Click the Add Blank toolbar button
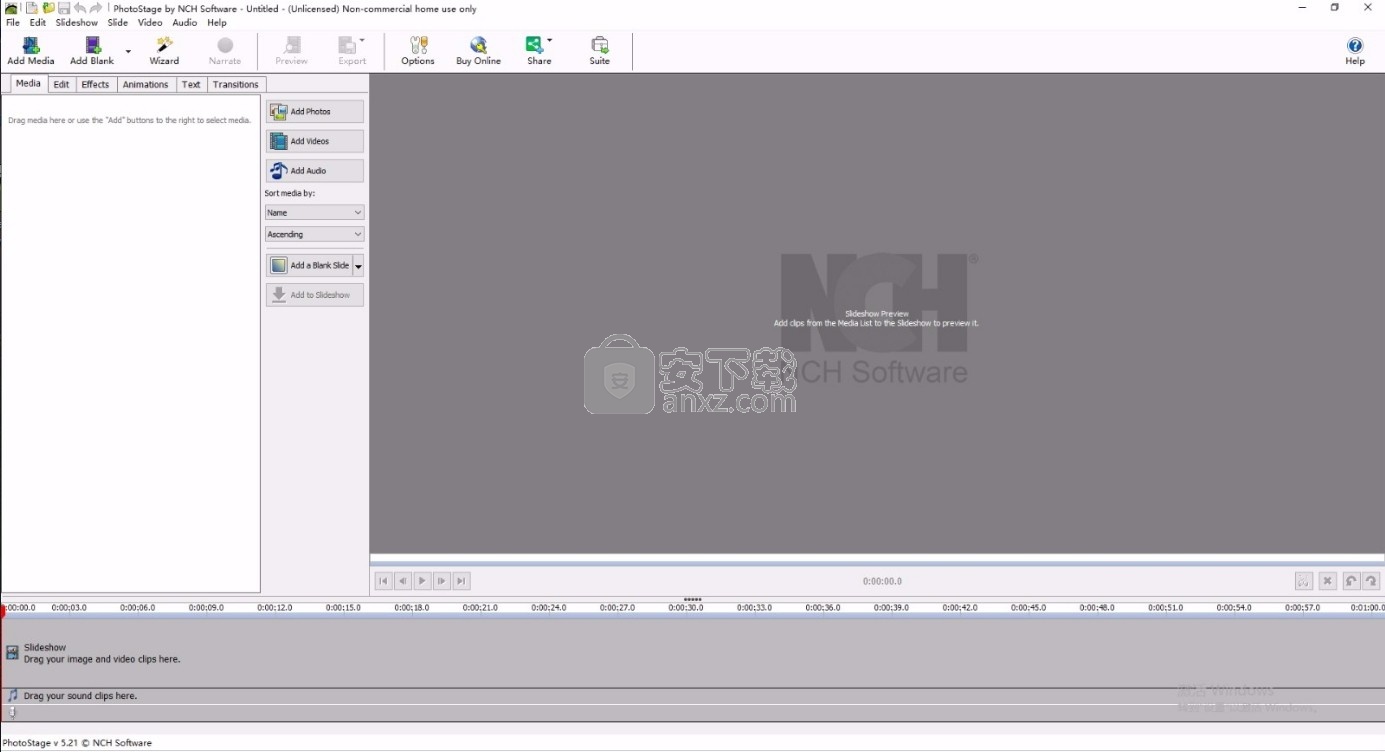Viewport: 1385px width, 752px height. (92, 51)
